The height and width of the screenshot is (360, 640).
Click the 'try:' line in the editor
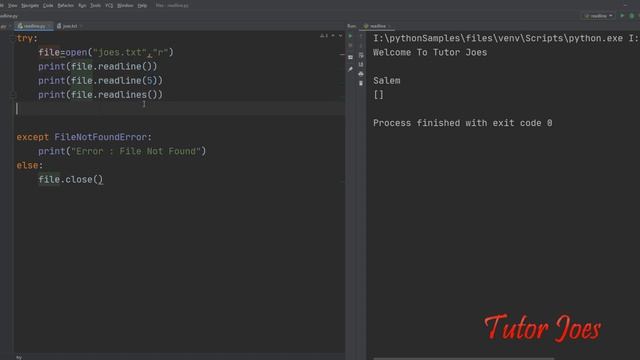tap(27, 38)
